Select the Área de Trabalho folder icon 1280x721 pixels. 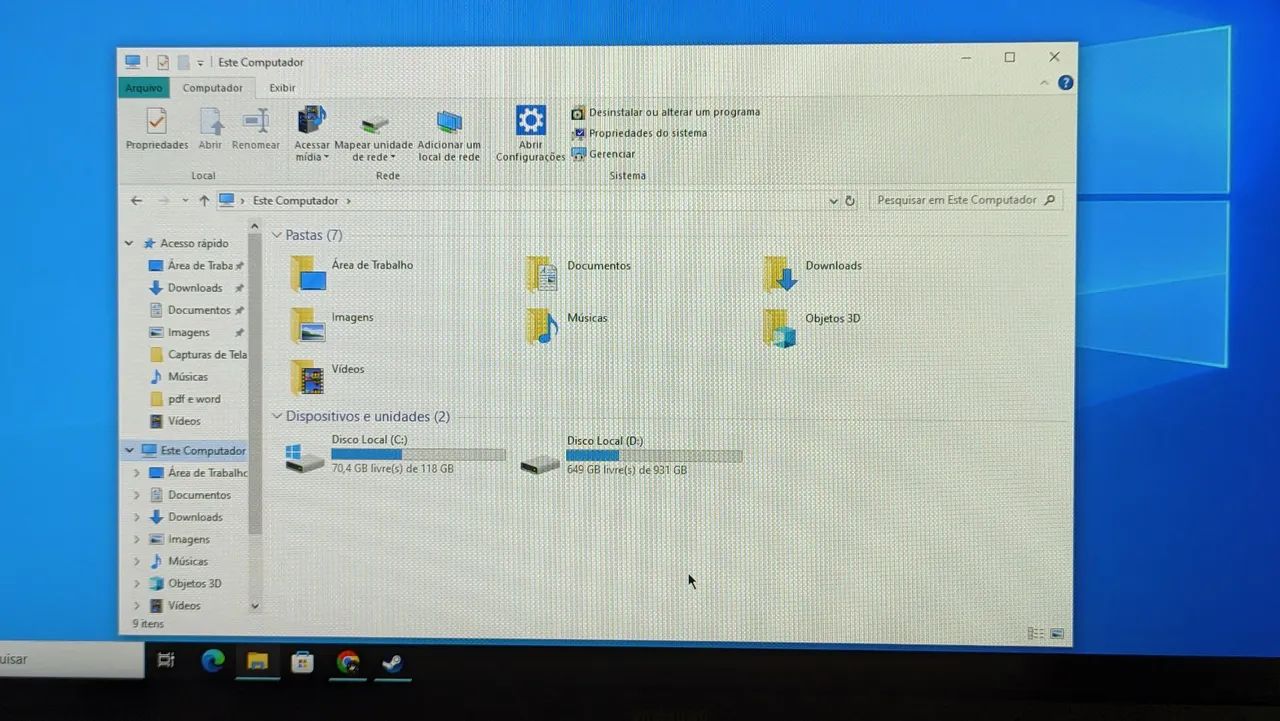pyautogui.click(x=309, y=273)
